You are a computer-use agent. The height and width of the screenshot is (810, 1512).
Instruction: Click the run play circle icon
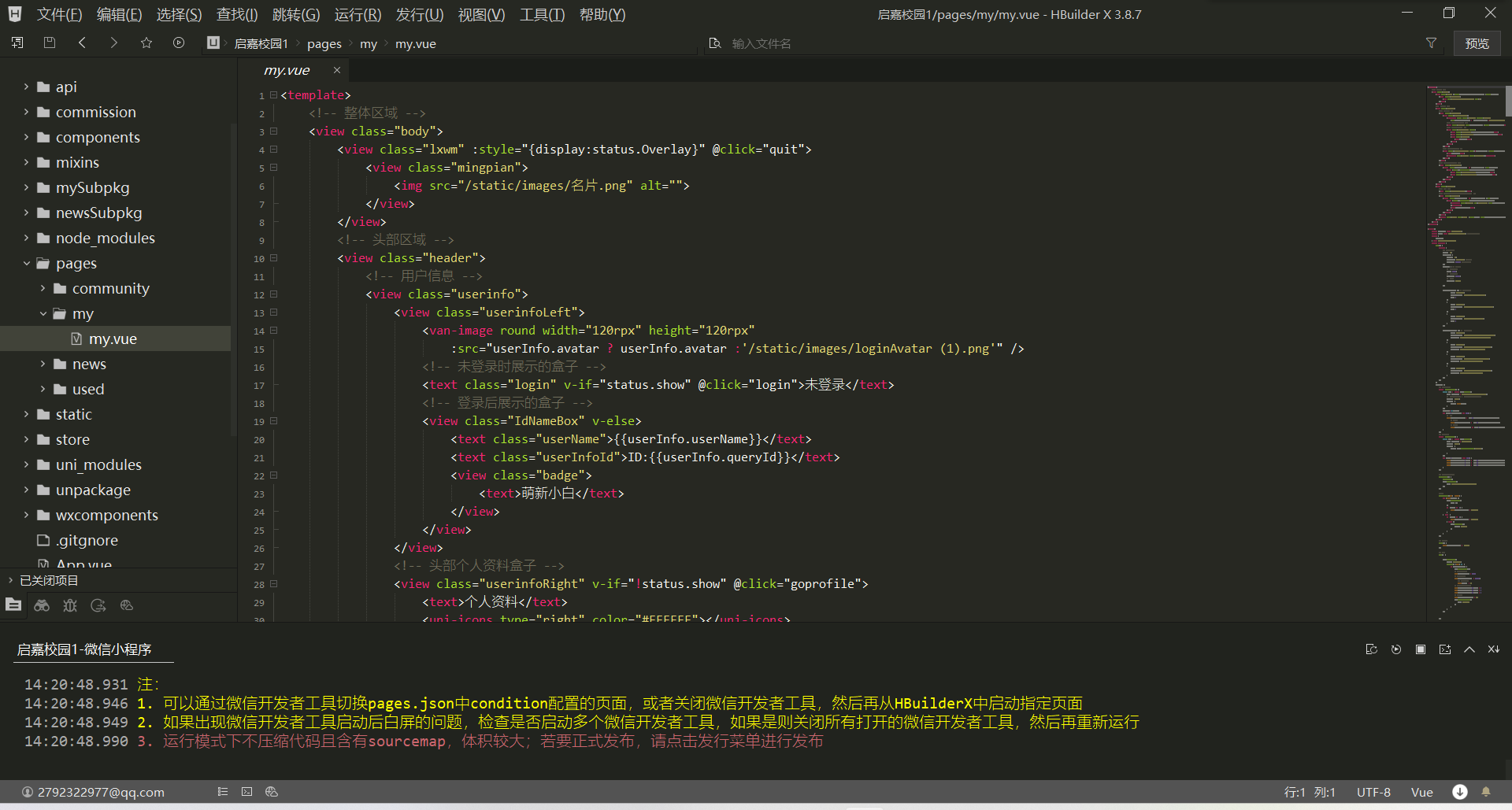179,43
